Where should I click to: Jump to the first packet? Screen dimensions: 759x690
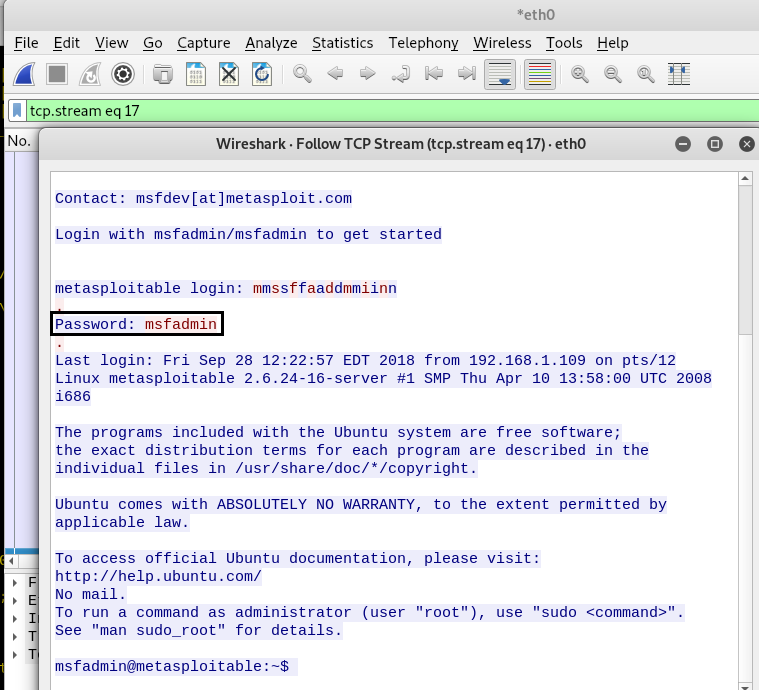[x=434, y=74]
